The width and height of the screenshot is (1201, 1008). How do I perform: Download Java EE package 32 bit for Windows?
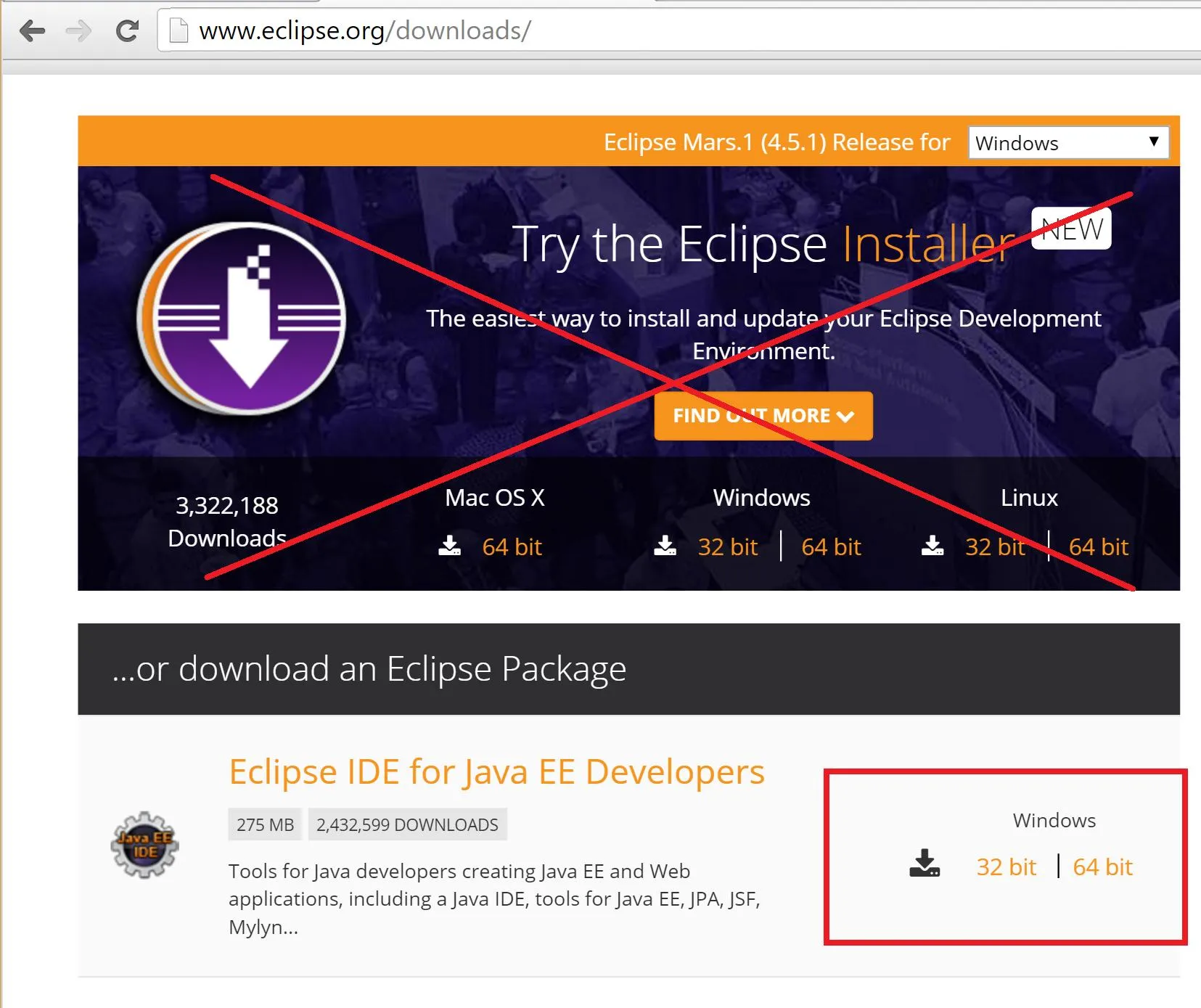coord(1006,866)
